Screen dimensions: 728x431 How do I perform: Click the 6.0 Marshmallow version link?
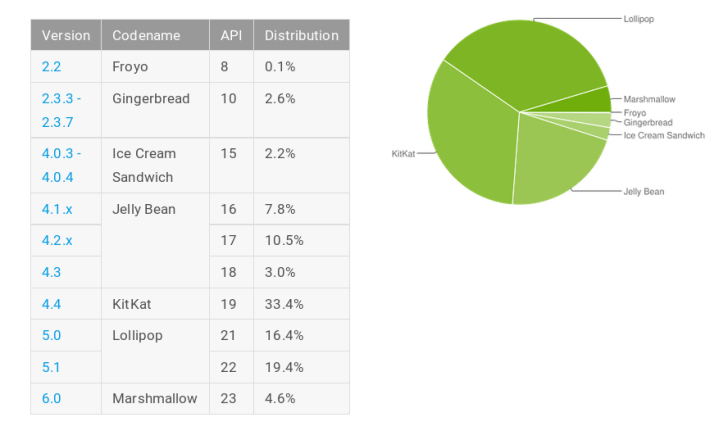(51, 398)
